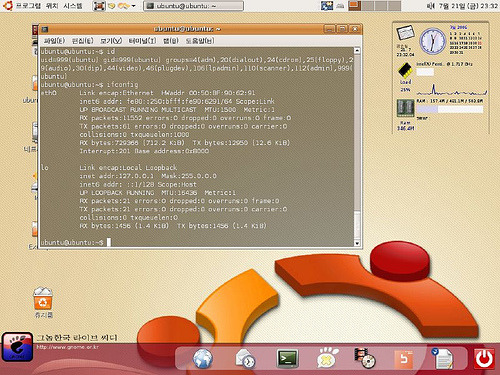Click the RAM module icon in the desklet
This screenshot has width=500, height=375.
click(x=405, y=108)
